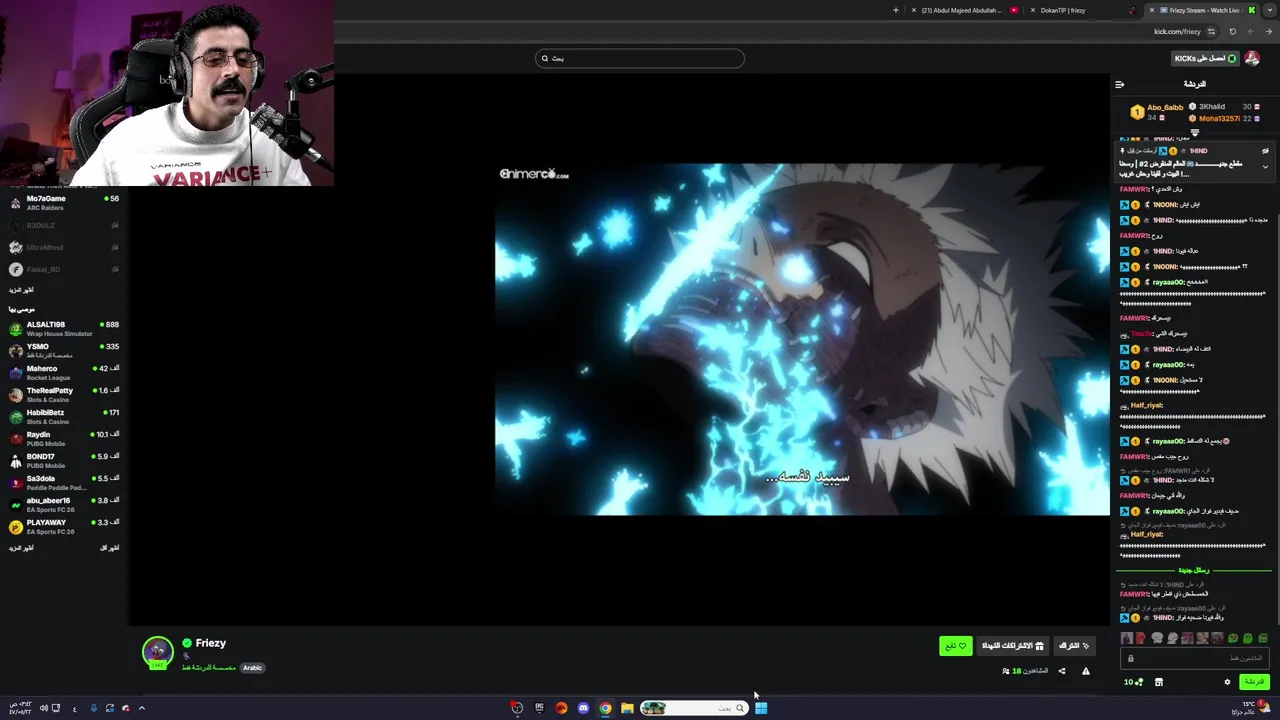This screenshot has width=1280, height=720.
Task: Open BOND17 channel
Action: (64, 460)
